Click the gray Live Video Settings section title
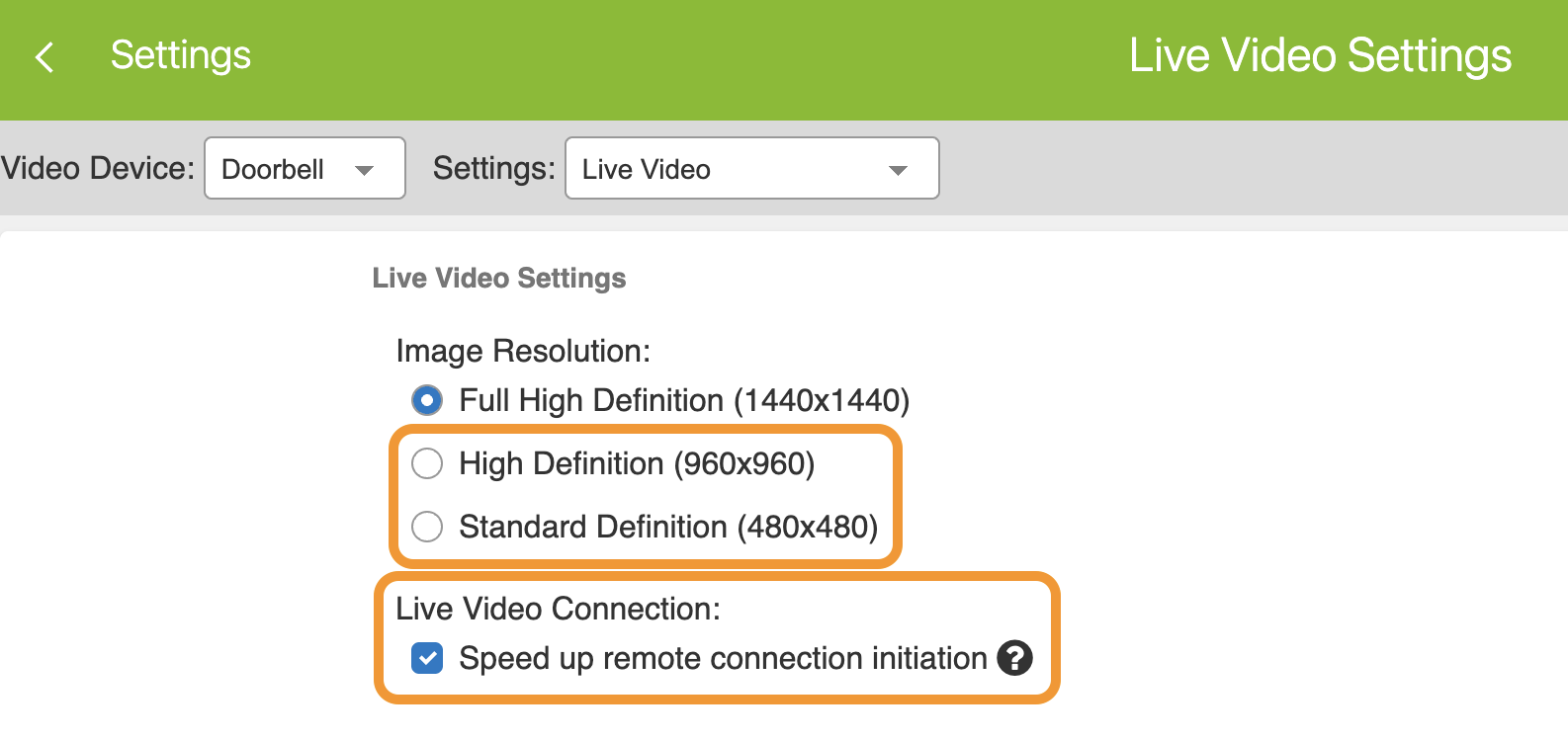Viewport: 1568px width, 741px height. point(499,279)
